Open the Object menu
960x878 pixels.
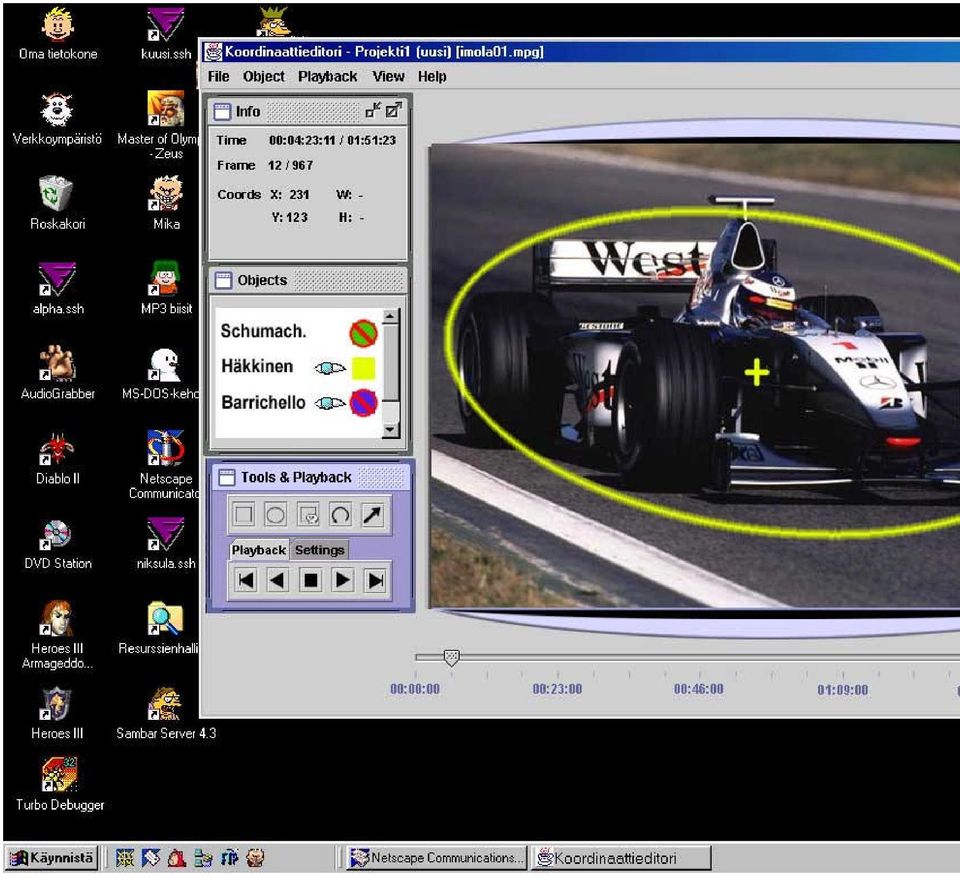point(264,77)
